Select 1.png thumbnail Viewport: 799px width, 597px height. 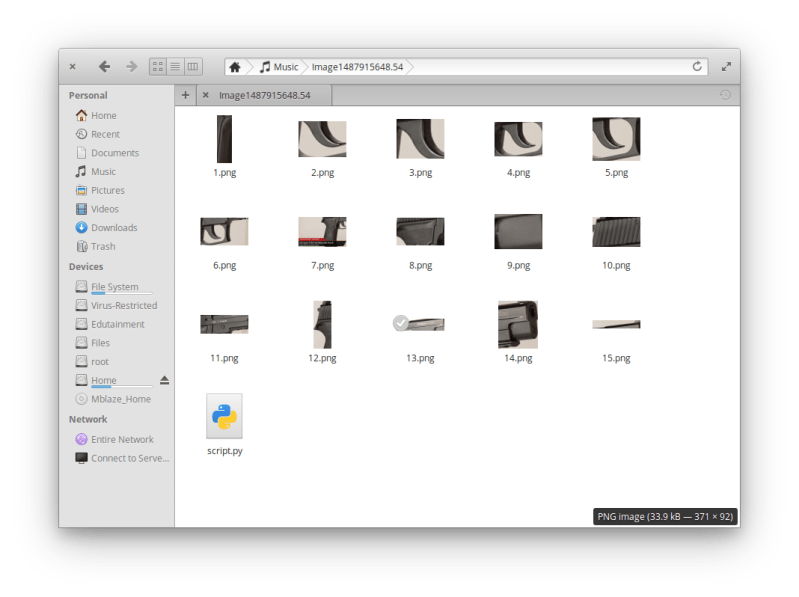pyautogui.click(x=224, y=139)
